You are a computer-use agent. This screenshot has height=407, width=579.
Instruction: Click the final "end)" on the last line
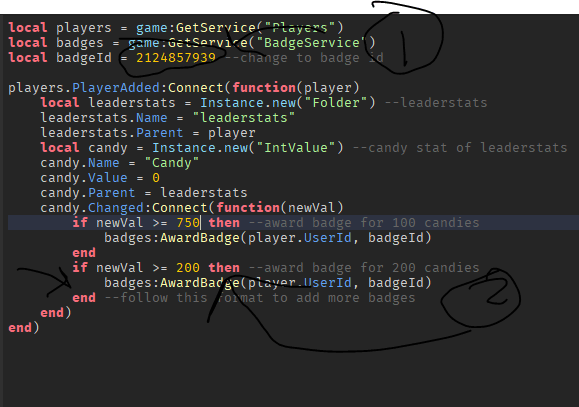pos(24,328)
